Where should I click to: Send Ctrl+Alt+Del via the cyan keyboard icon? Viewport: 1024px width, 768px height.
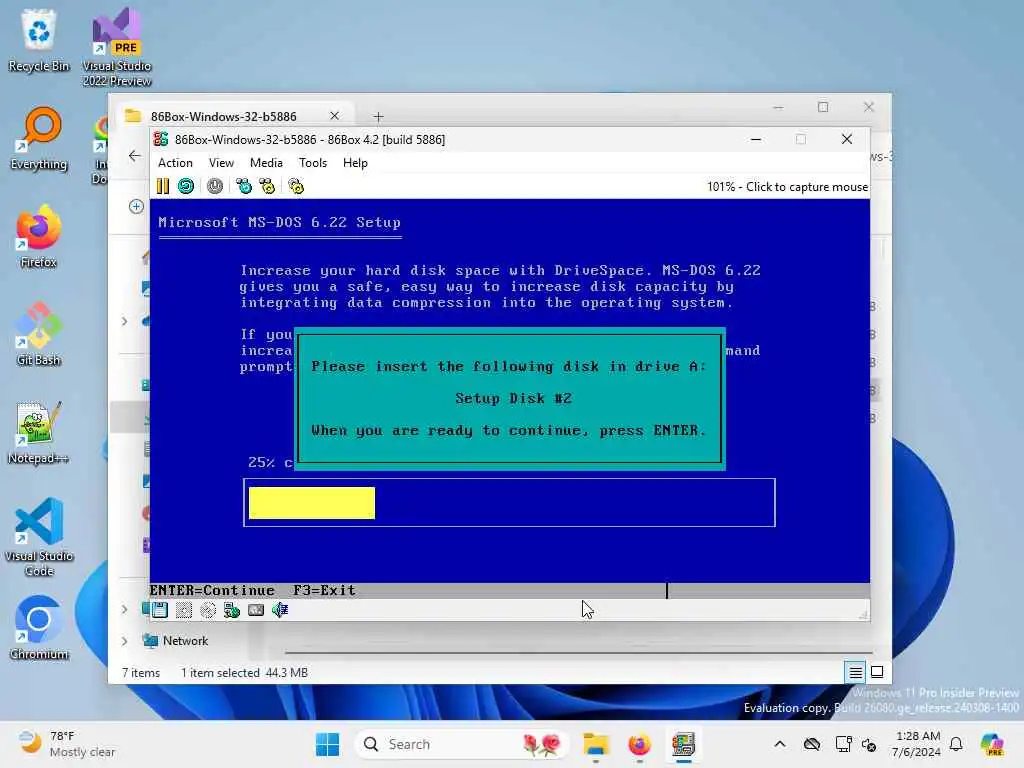(x=244, y=187)
